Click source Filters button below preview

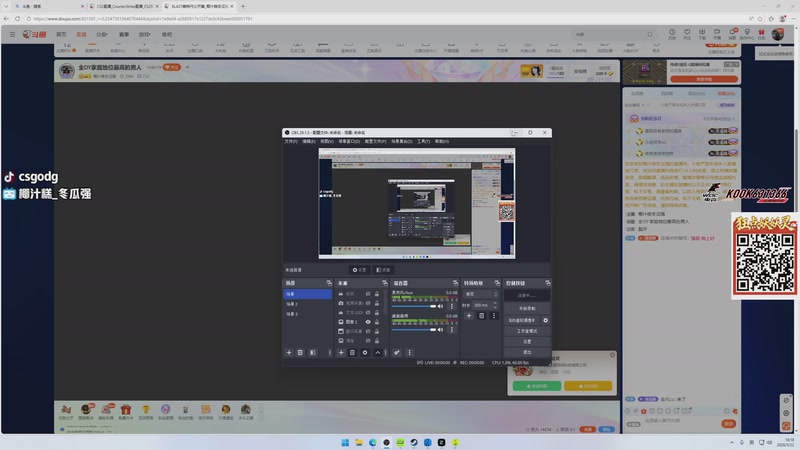[x=383, y=270]
